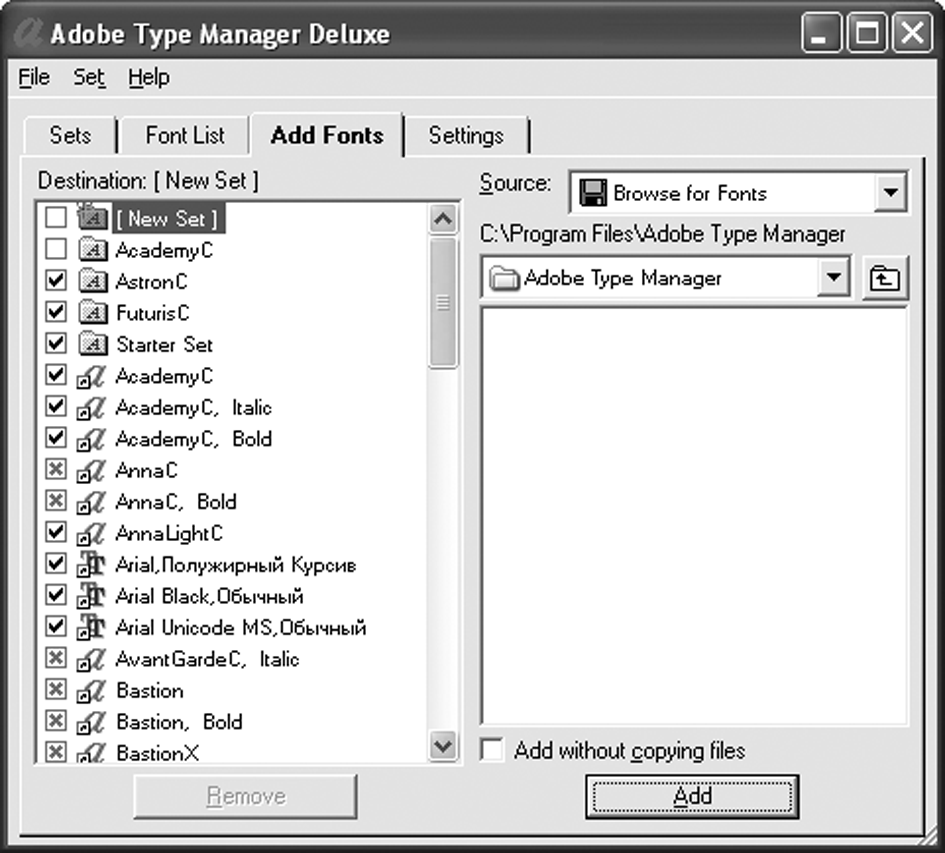The width and height of the screenshot is (945, 853).
Task: Click the Arial Unicode MS TrueType icon
Action: (x=92, y=627)
